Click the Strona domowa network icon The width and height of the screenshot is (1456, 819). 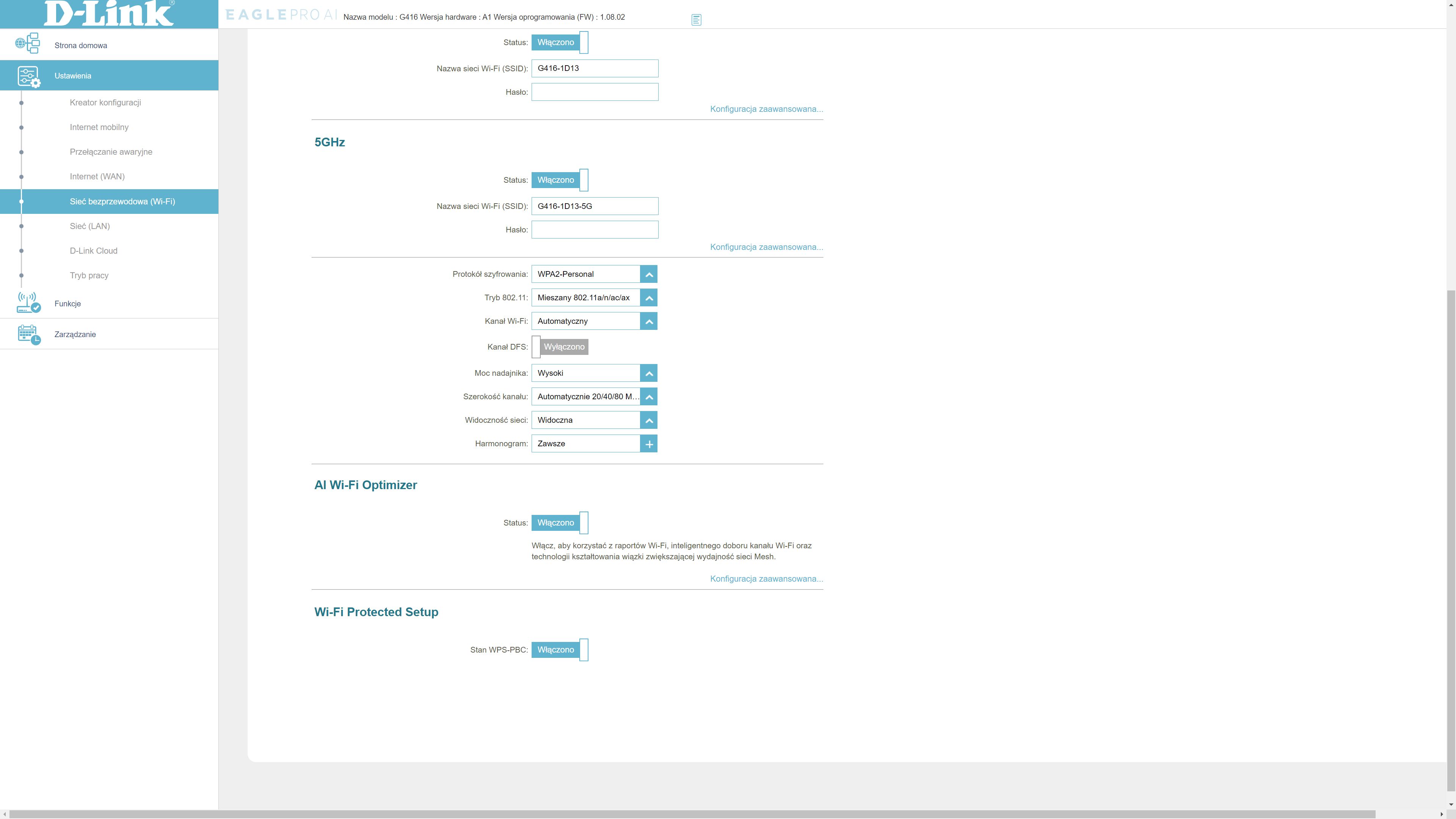[x=28, y=44]
